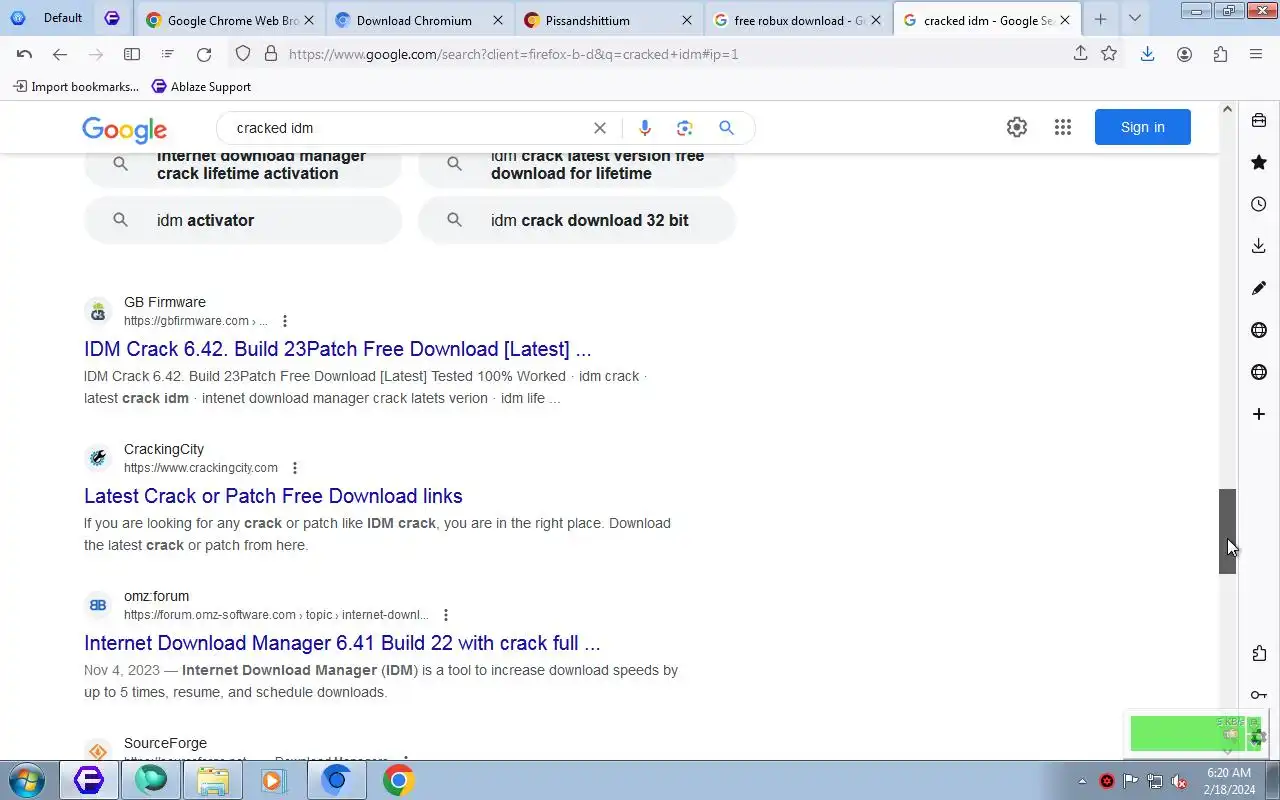Screen dimensions: 1280x800
Task: Switch to Download Chromium tab
Action: [x=419, y=20]
